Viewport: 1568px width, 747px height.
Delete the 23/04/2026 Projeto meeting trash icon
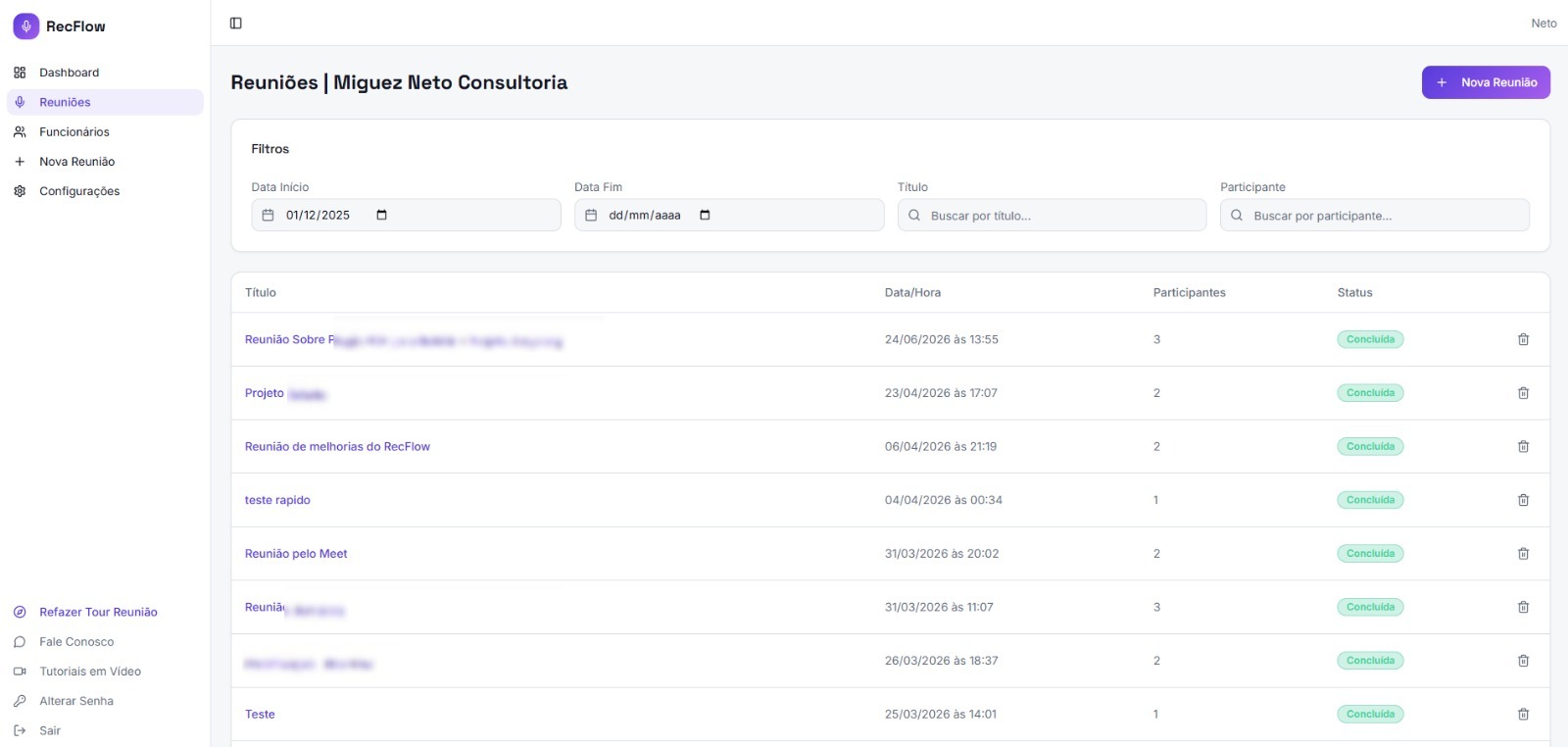click(1523, 393)
